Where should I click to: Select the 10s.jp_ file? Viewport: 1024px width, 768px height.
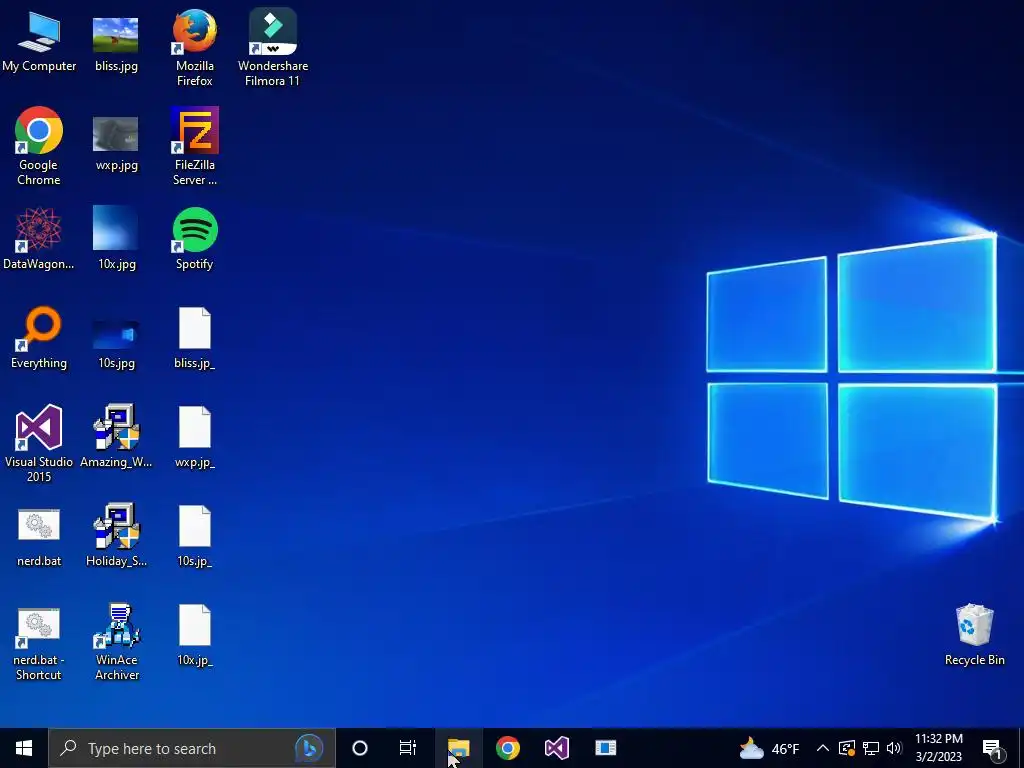pyautogui.click(x=195, y=537)
